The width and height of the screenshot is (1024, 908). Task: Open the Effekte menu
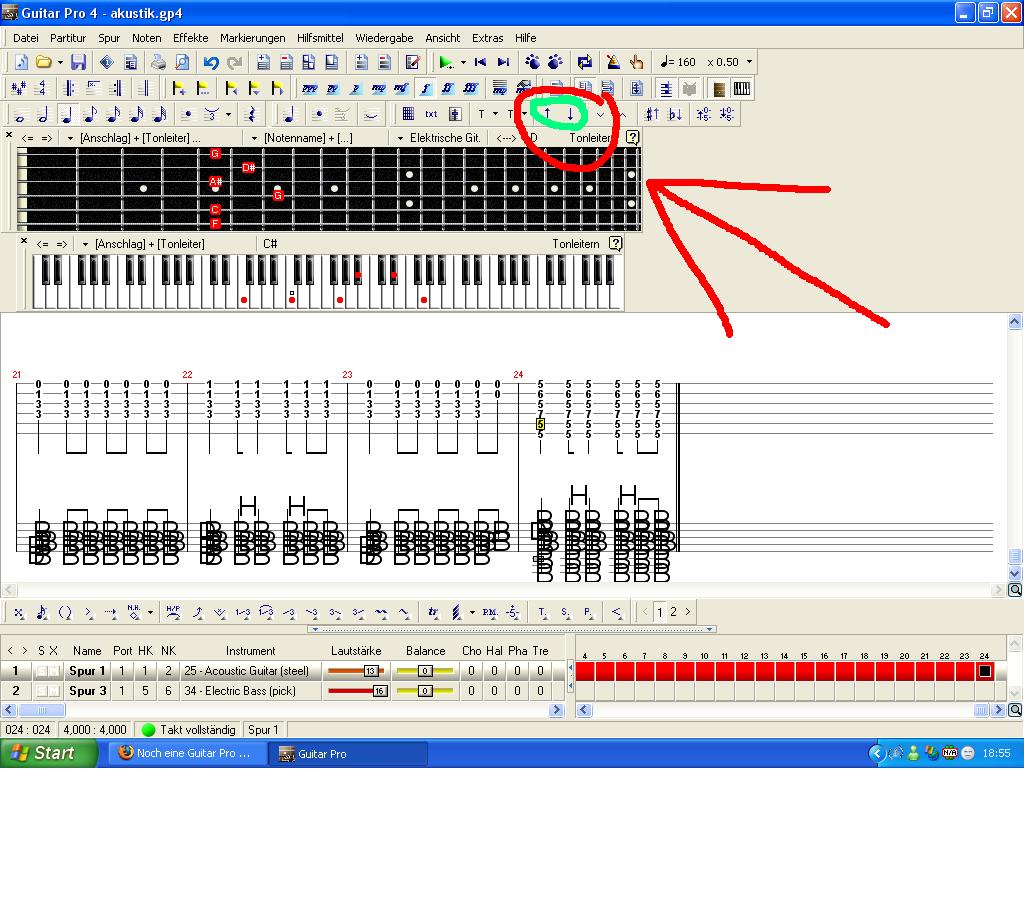pos(191,38)
